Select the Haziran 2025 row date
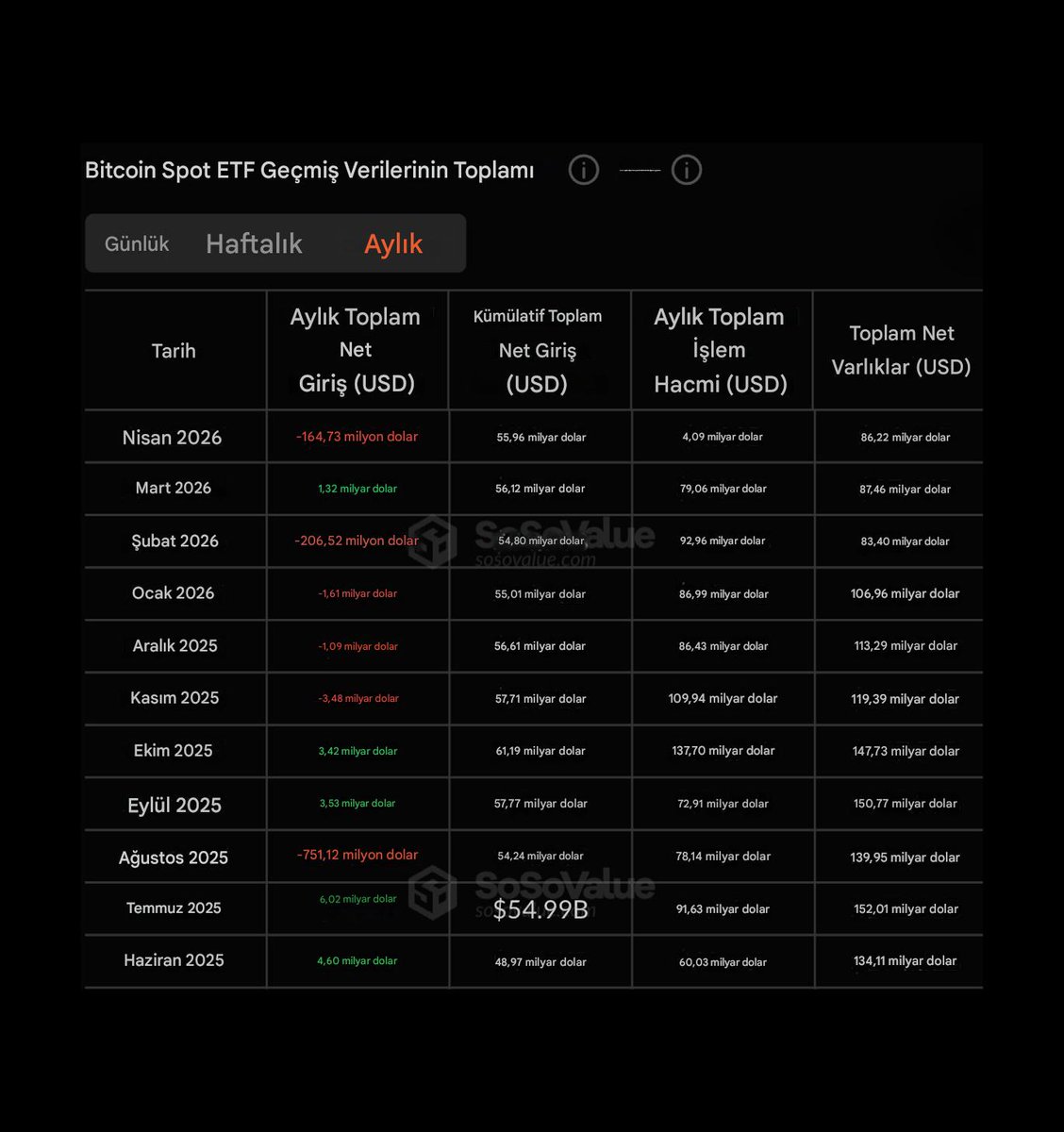Screen dimensions: 1064x1132 tap(174, 960)
